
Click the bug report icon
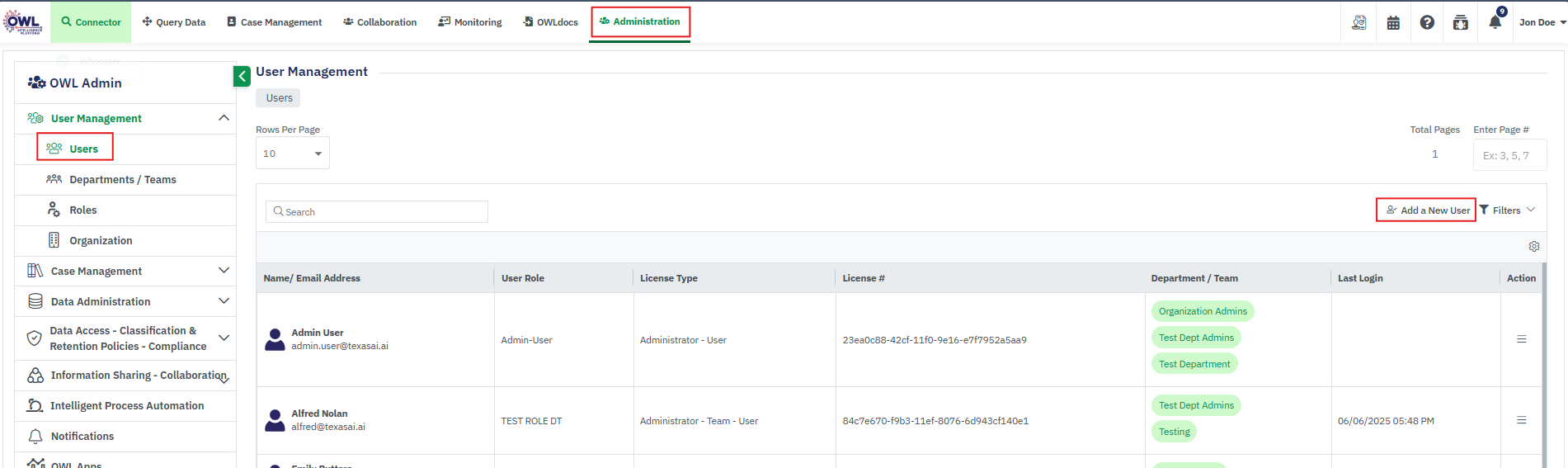[1461, 22]
